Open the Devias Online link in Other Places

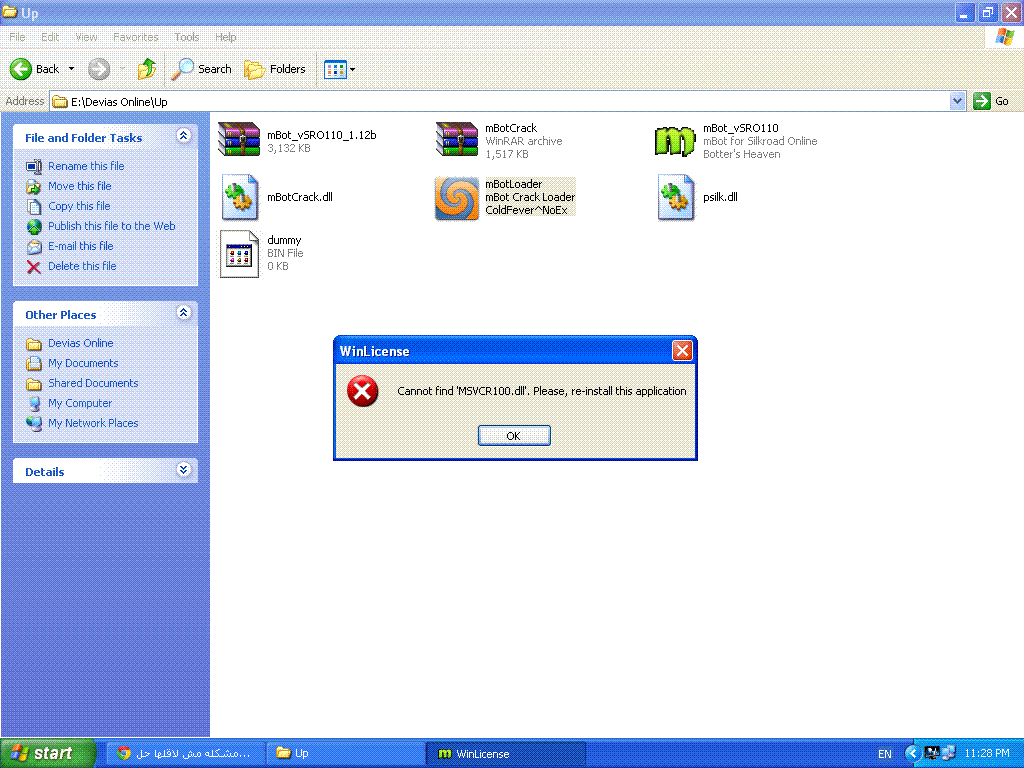click(x=80, y=343)
